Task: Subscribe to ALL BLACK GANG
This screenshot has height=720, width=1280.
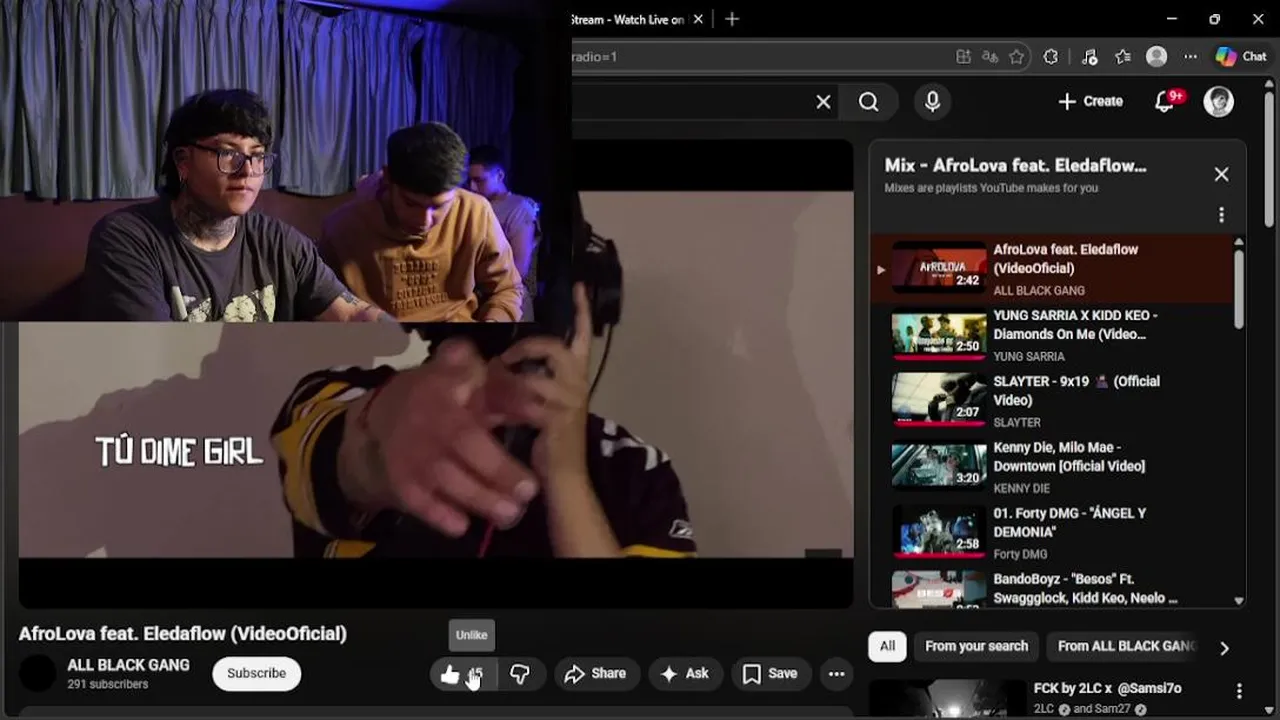Action: tap(256, 673)
